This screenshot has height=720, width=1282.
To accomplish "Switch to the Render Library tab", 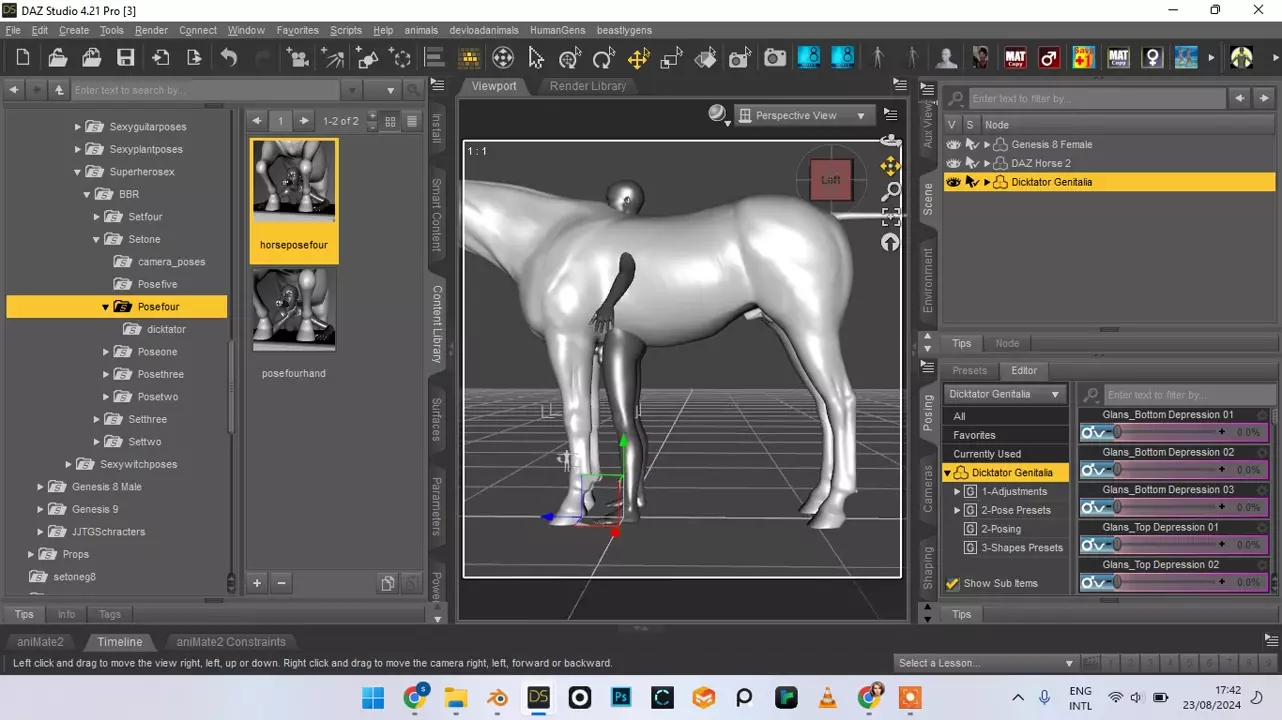I will coord(587,86).
